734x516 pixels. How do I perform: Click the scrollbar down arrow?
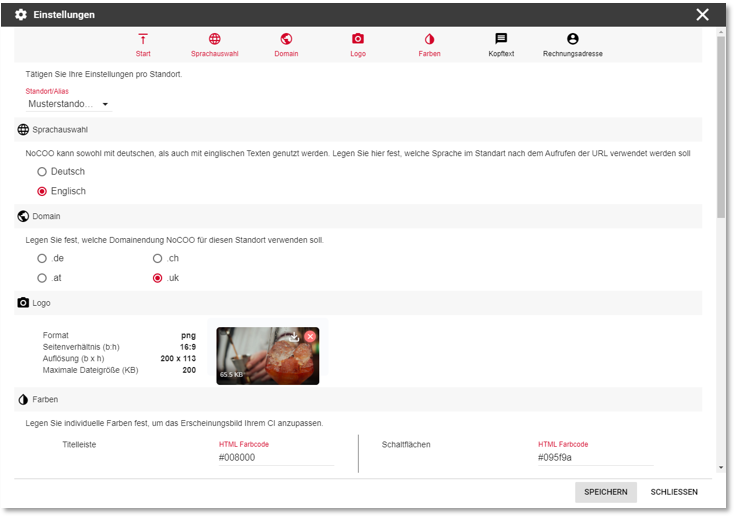click(721, 467)
